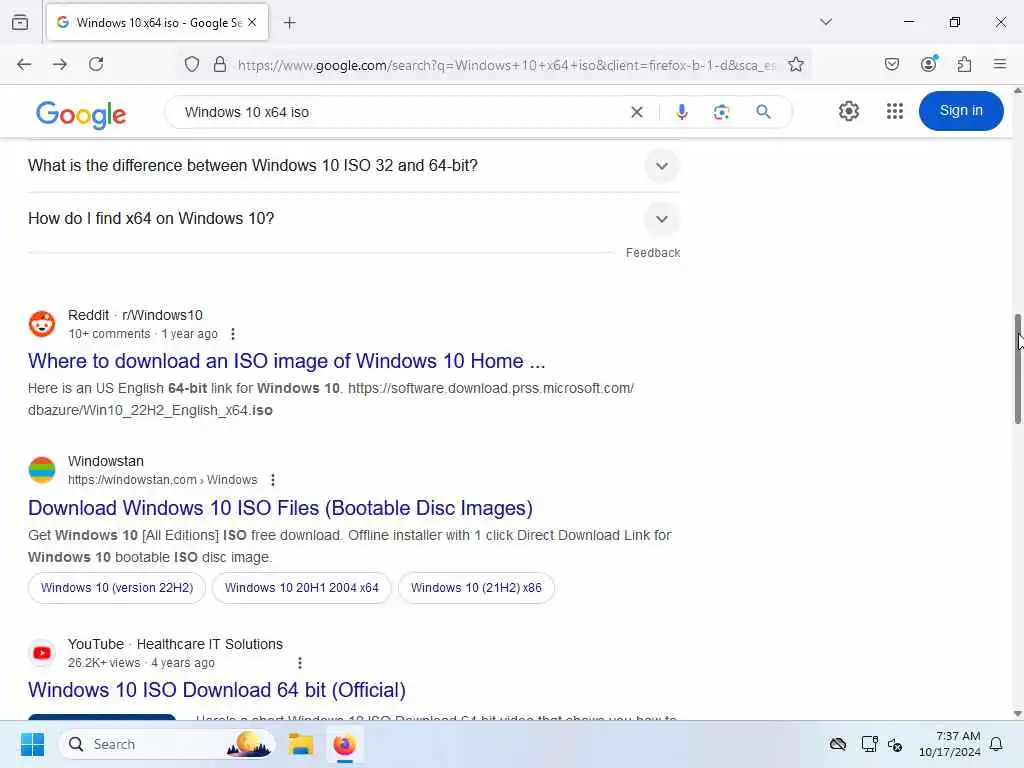This screenshot has width=1024, height=768.
Task: Open a new tab with plus button
Action: tap(289, 23)
